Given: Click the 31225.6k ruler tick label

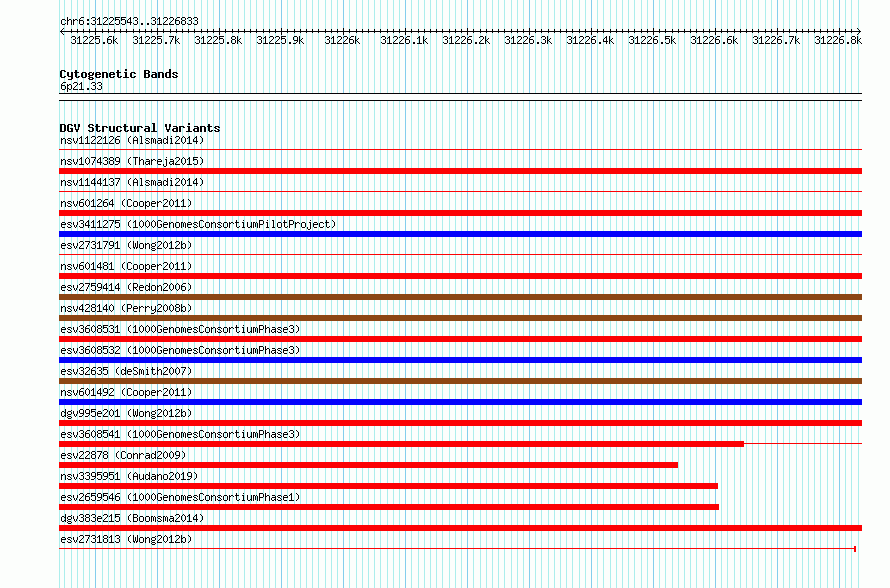Looking at the screenshot, I should click(x=94, y=40).
